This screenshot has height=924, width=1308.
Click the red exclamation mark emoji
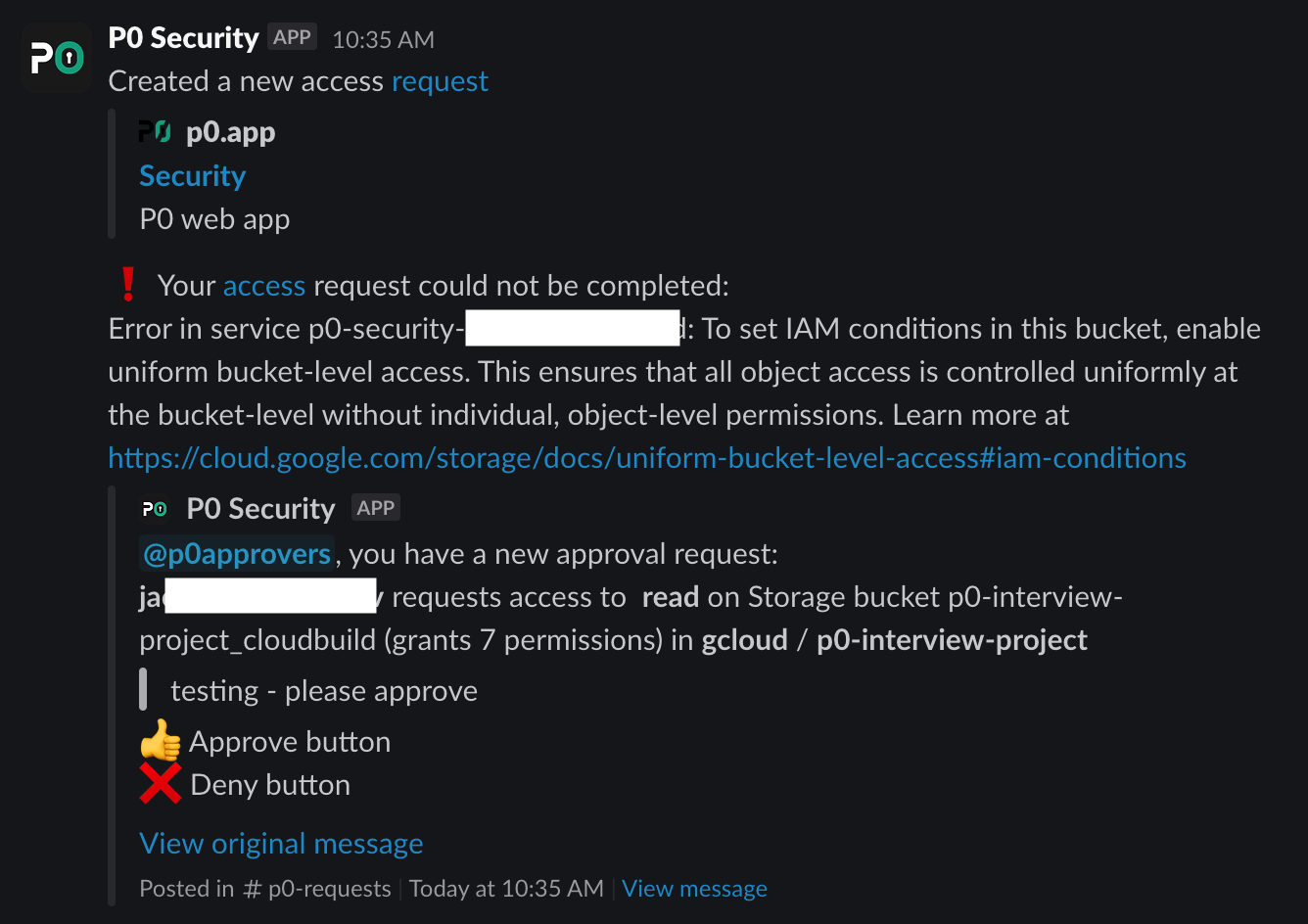click(x=127, y=285)
